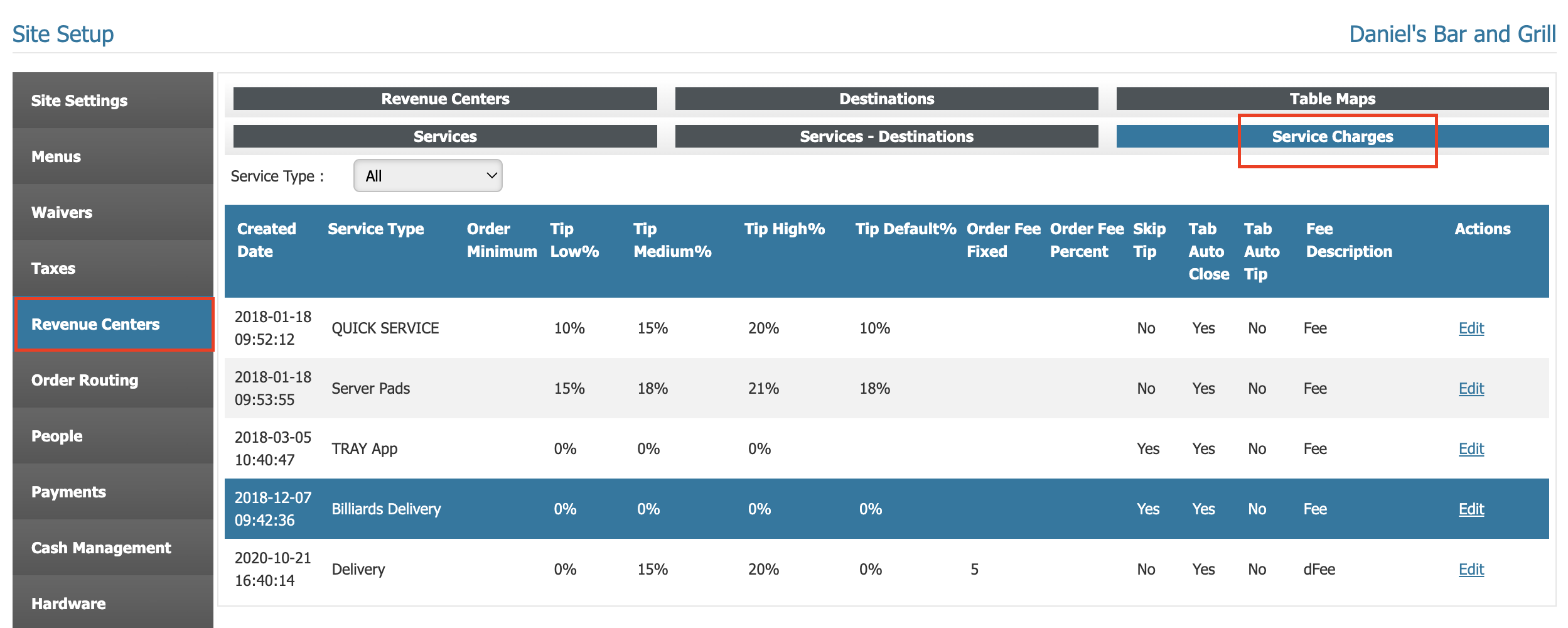
Task: Open Payments in the sidebar
Action: (x=68, y=492)
